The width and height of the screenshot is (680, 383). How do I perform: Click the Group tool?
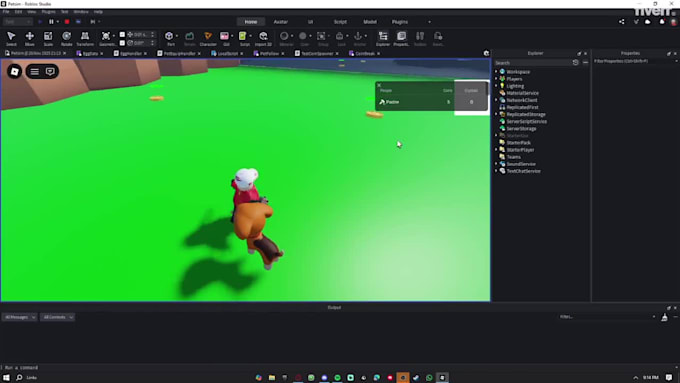coord(323,38)
